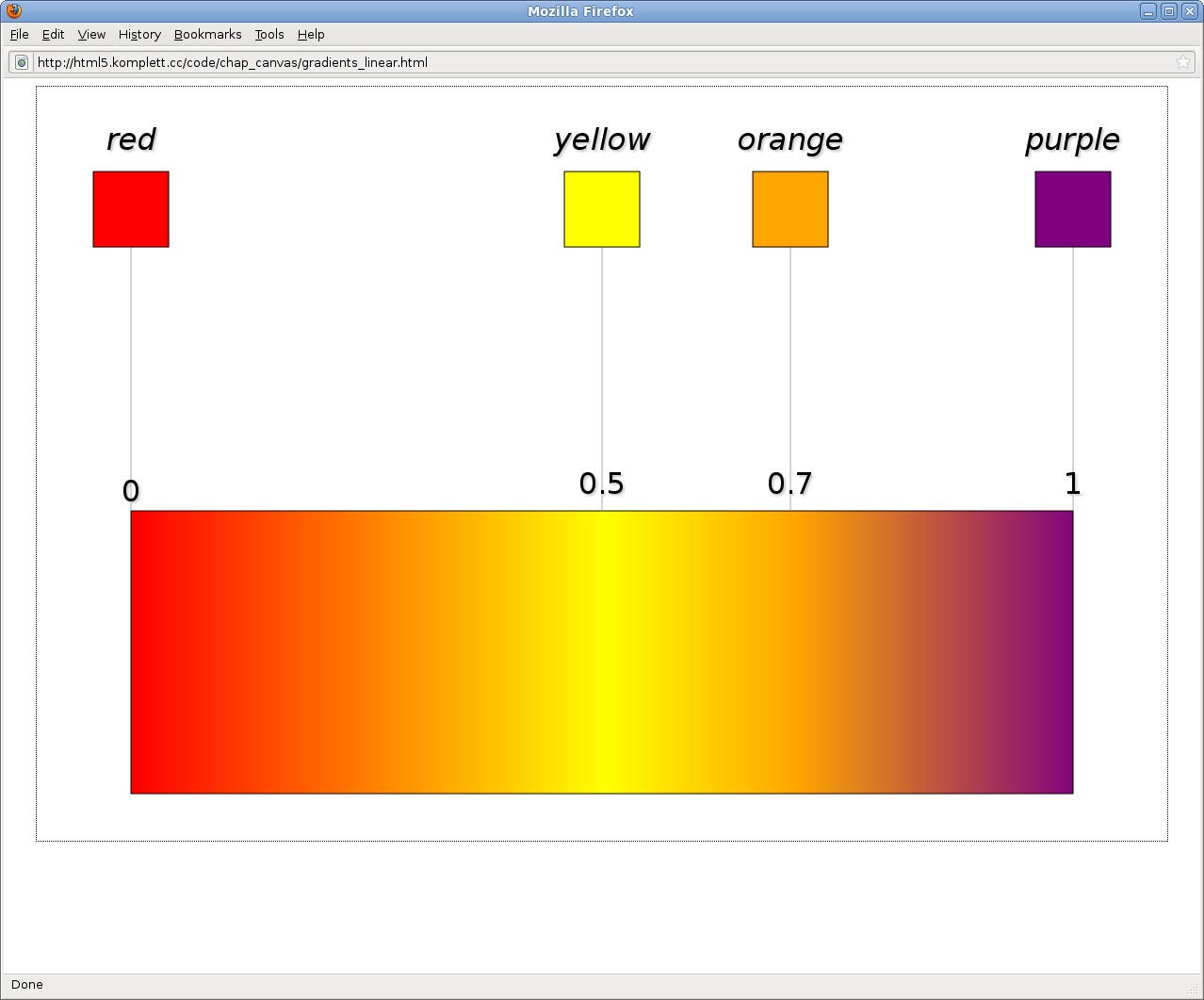Close the Firefox window
The image size is (1204, 1000).
(x=1190, y=11)
